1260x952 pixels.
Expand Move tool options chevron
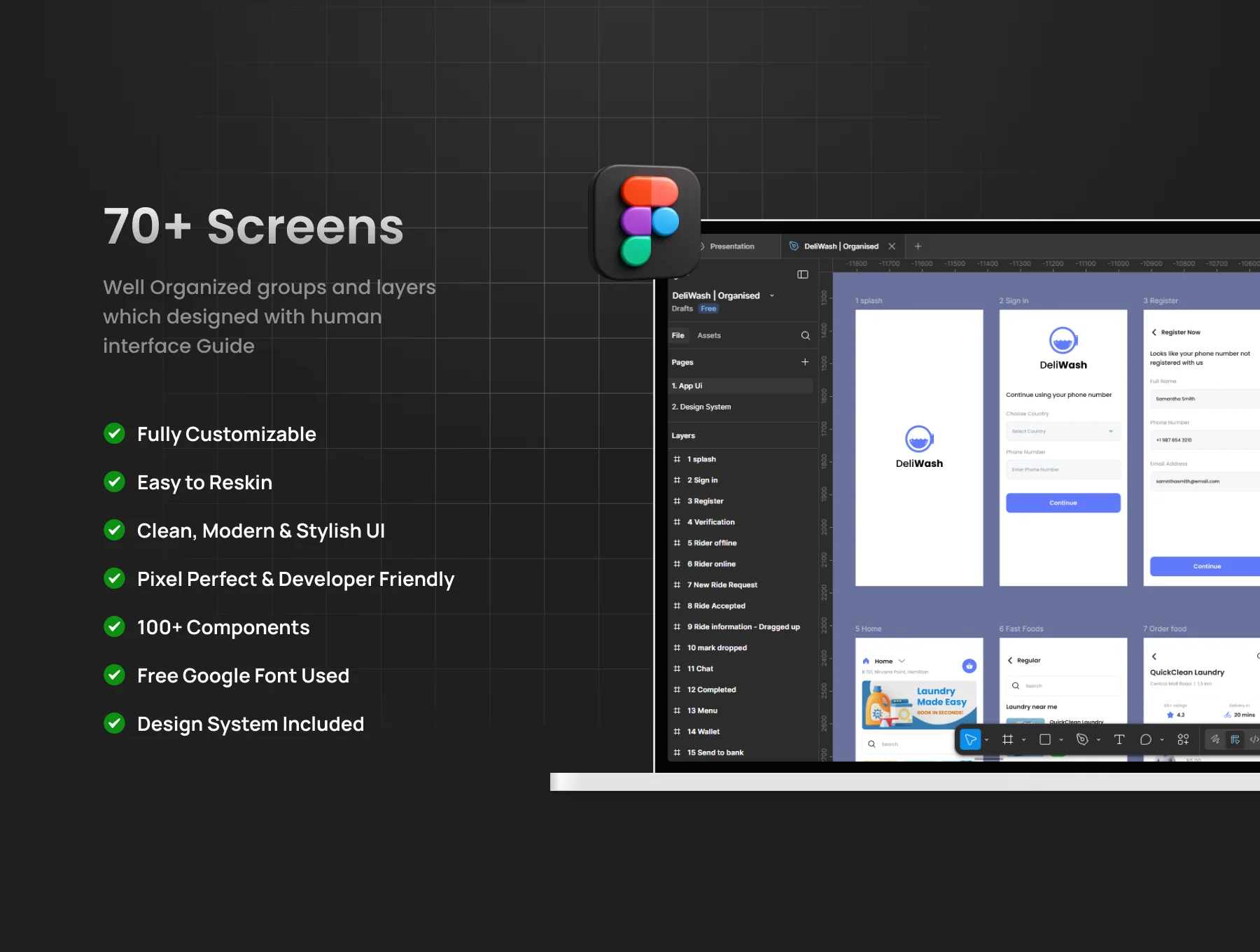point(986,740)
